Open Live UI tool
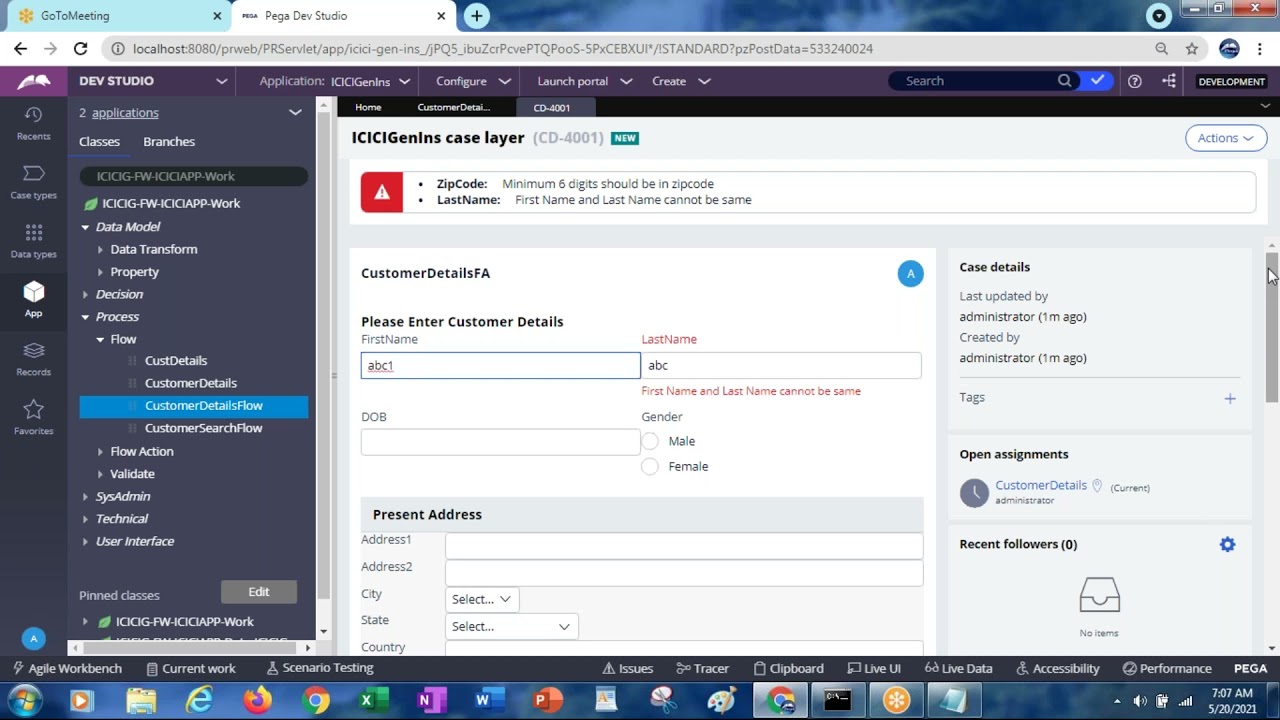The height and width of the screenshot is (720, 1280). (x=873, y=668)
